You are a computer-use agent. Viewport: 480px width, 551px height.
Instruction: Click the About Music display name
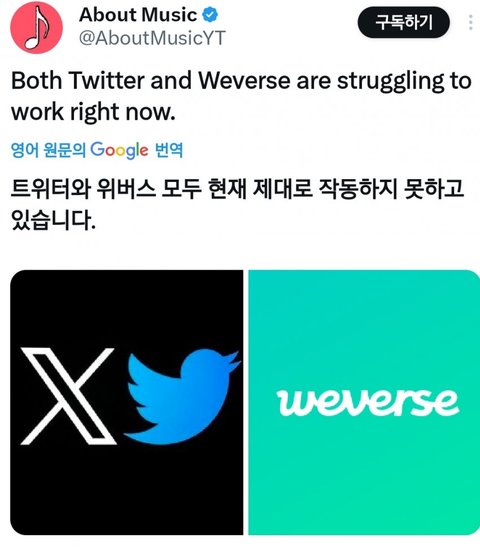pyautogui.click(x=138, y=15)
